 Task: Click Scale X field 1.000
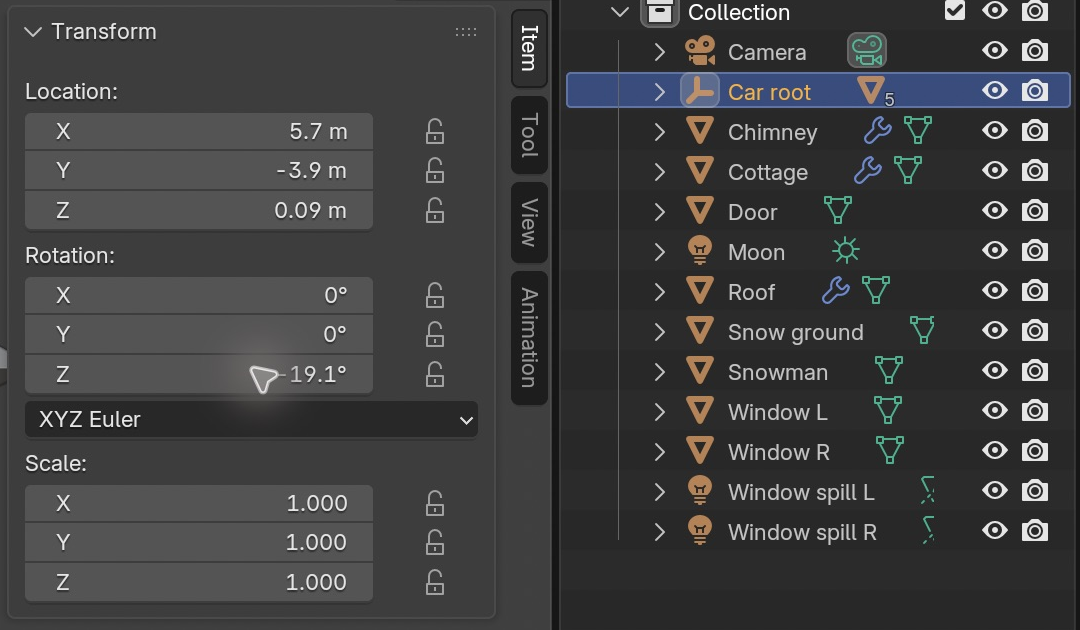(x=199, y=503)
